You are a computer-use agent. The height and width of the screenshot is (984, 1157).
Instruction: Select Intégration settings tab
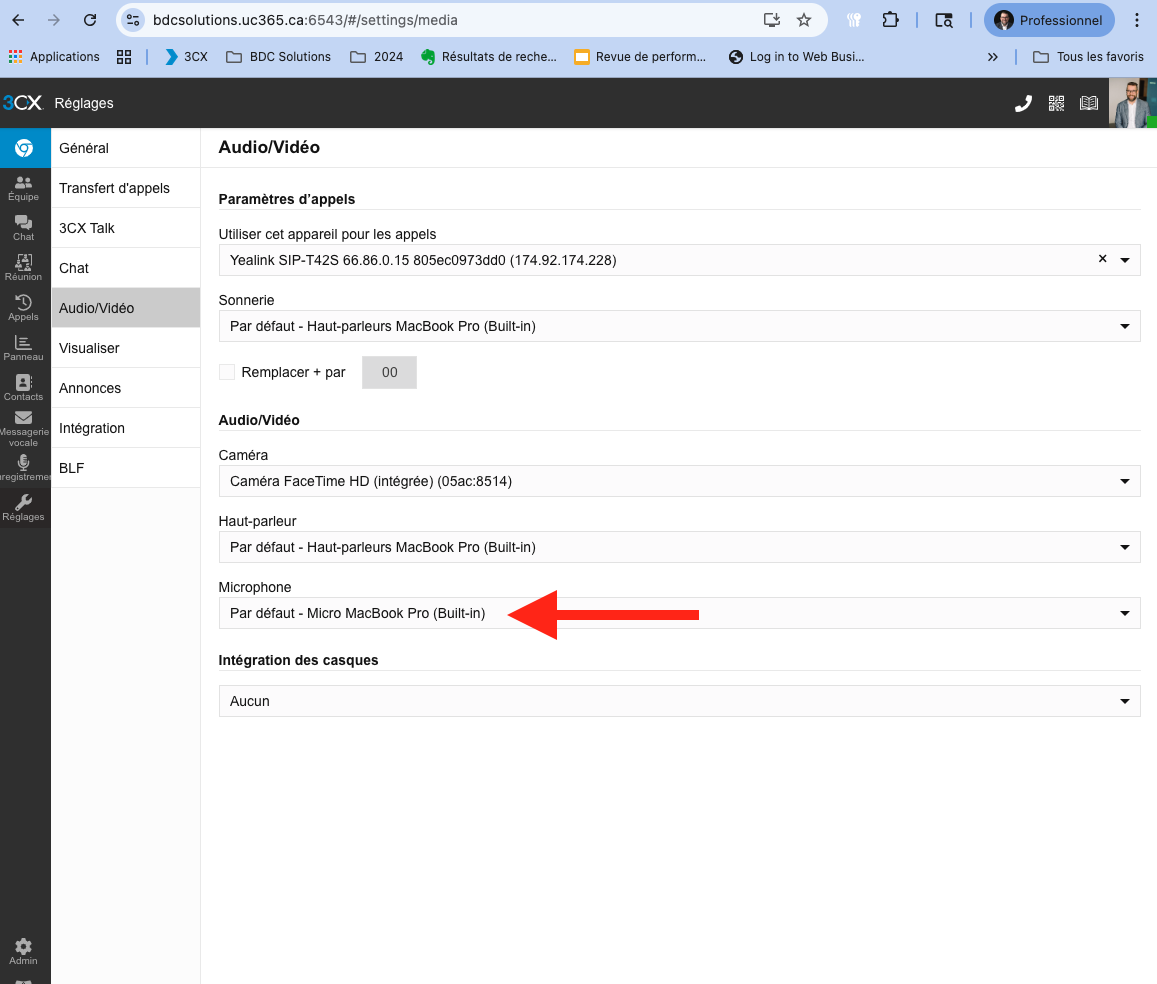pos(125,428)
